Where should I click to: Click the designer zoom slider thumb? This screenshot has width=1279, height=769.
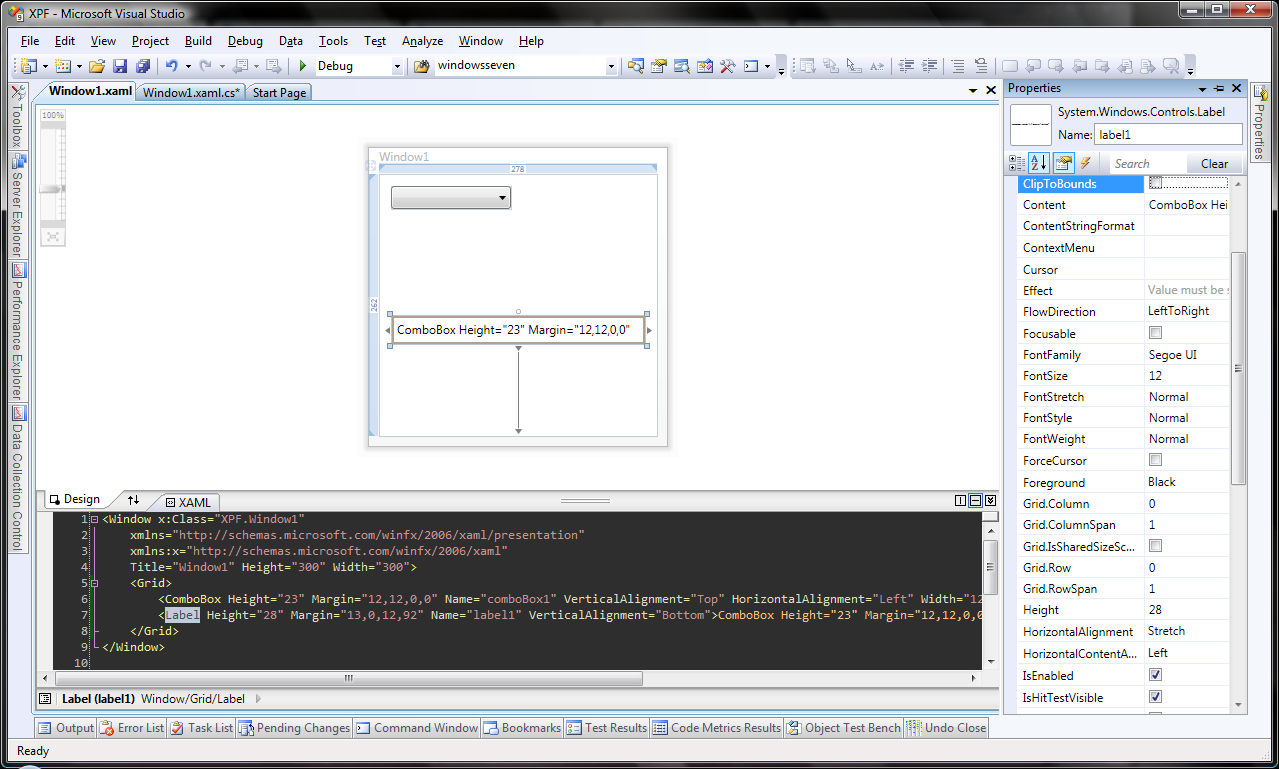pos(52,188)
